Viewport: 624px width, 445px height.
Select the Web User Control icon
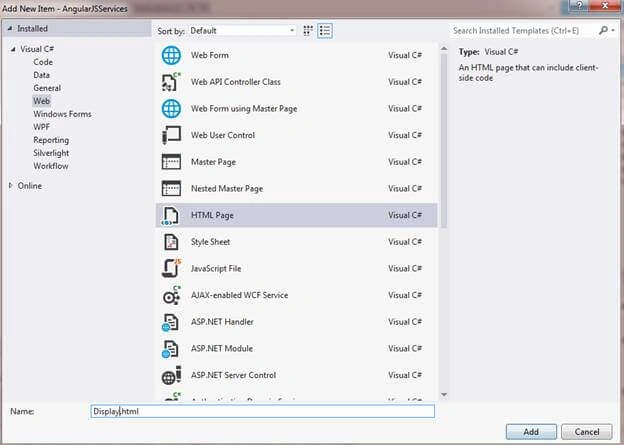[171, 135]
